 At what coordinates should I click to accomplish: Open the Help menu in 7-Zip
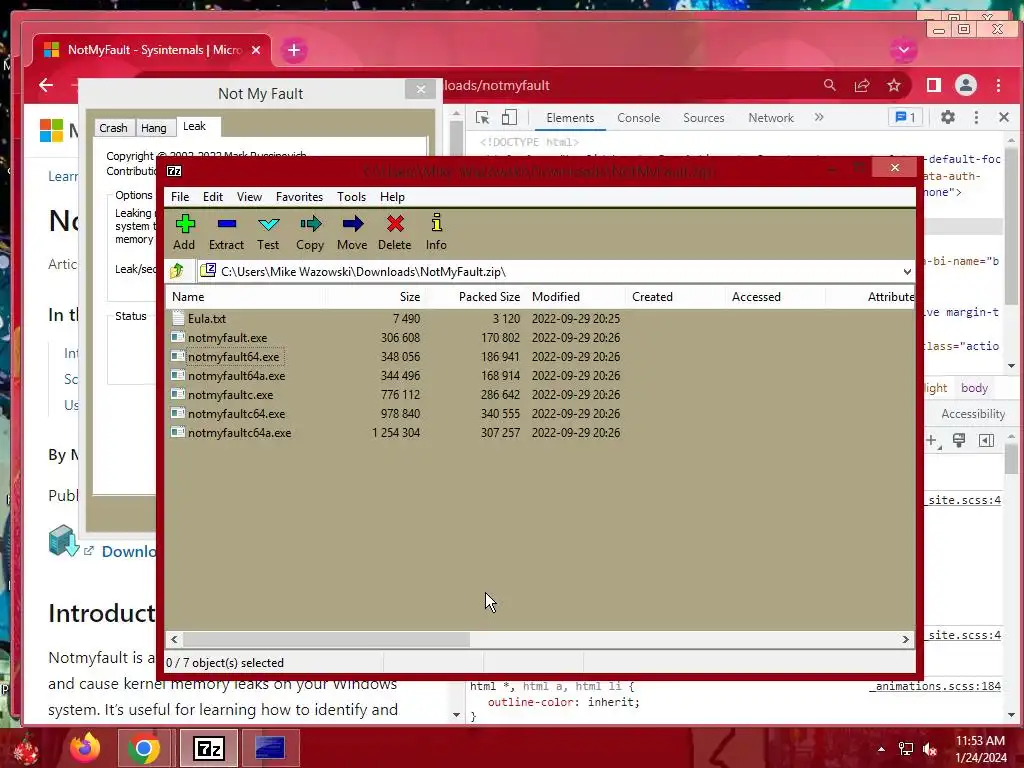coord(392,197)
